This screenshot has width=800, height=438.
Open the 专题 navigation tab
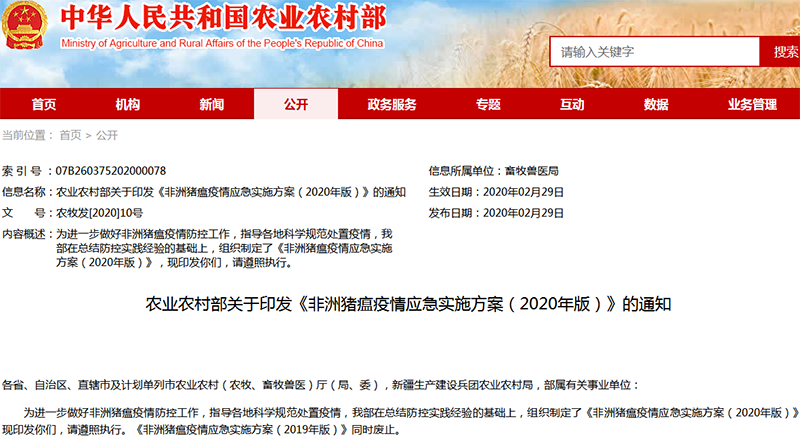488,104
